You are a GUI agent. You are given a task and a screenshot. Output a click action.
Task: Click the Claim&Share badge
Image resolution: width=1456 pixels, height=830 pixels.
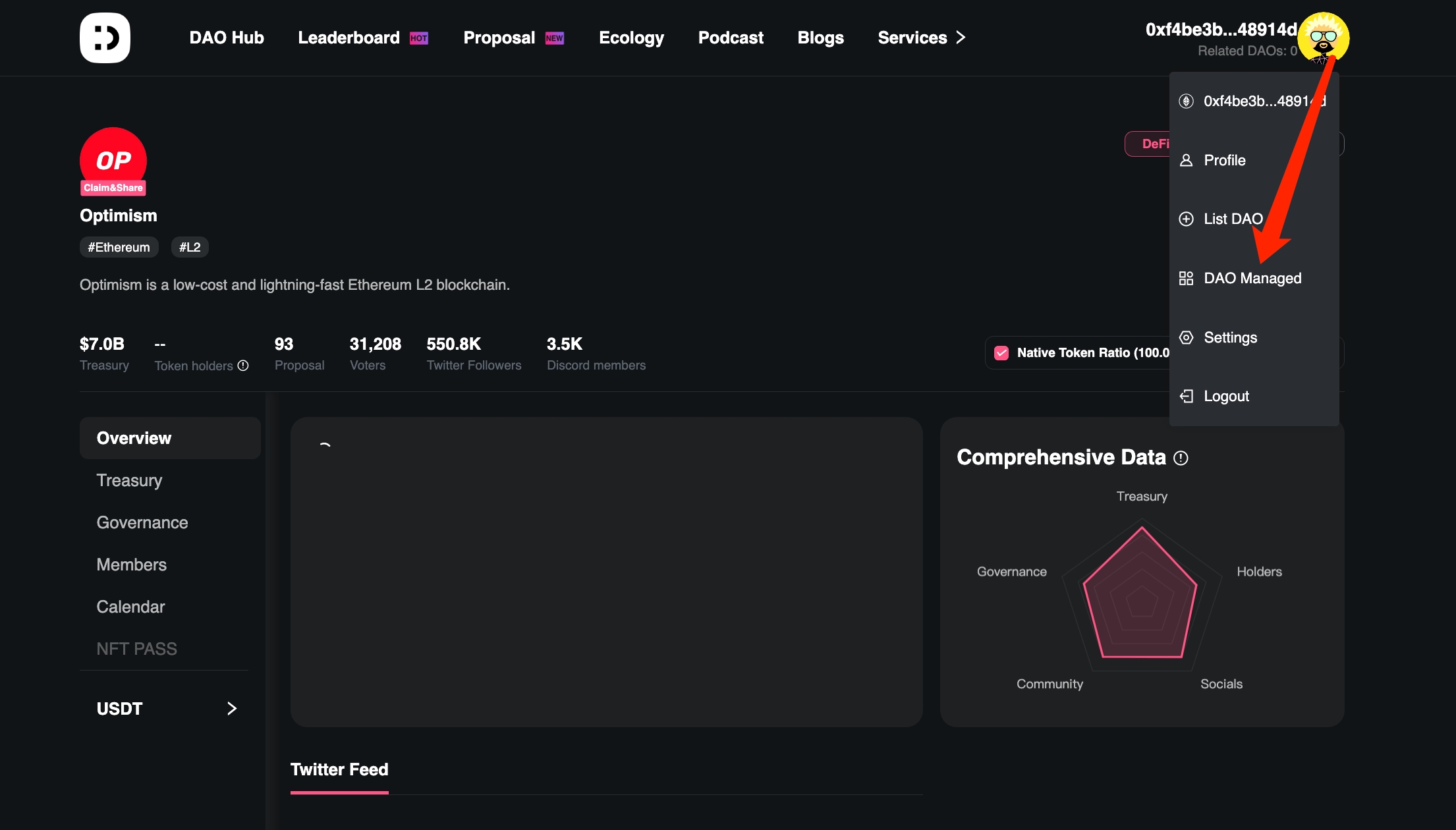pos(113,188)
